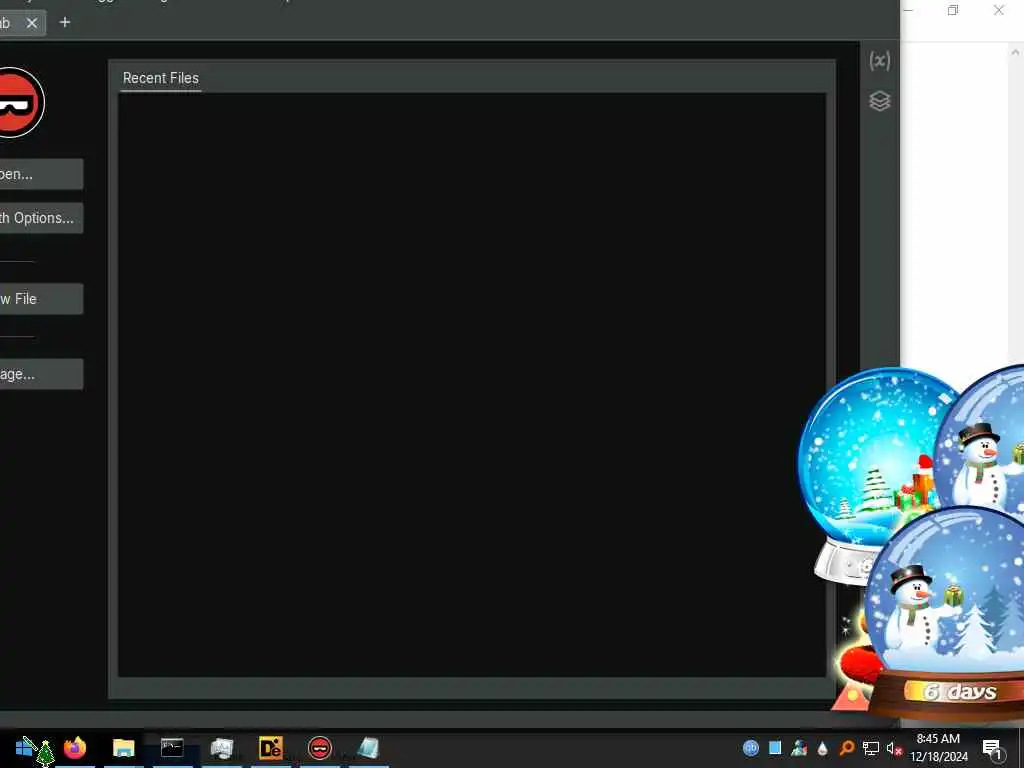Click the "6 days" countdown snow globe
1024x768 pixels.
tap(947, 614)
